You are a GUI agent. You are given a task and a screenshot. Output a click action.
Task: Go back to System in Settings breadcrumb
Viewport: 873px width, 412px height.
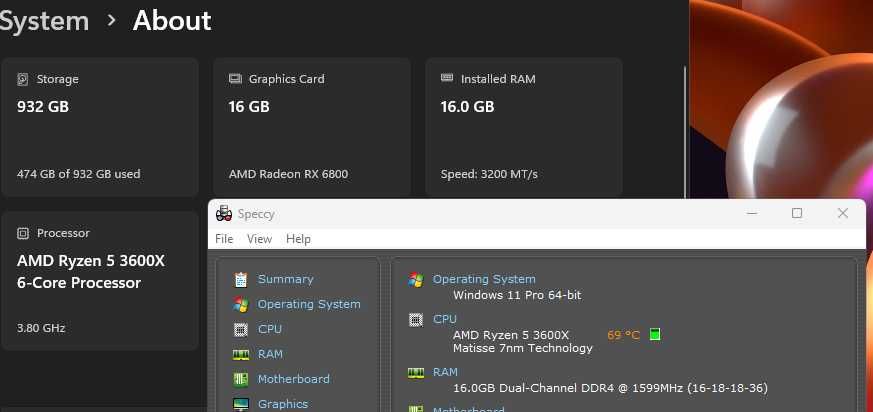45,21
